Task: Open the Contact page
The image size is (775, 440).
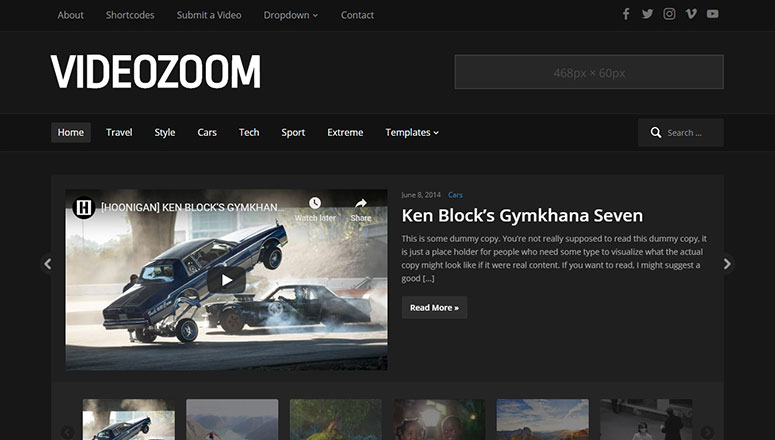Action: click(357, 15)
